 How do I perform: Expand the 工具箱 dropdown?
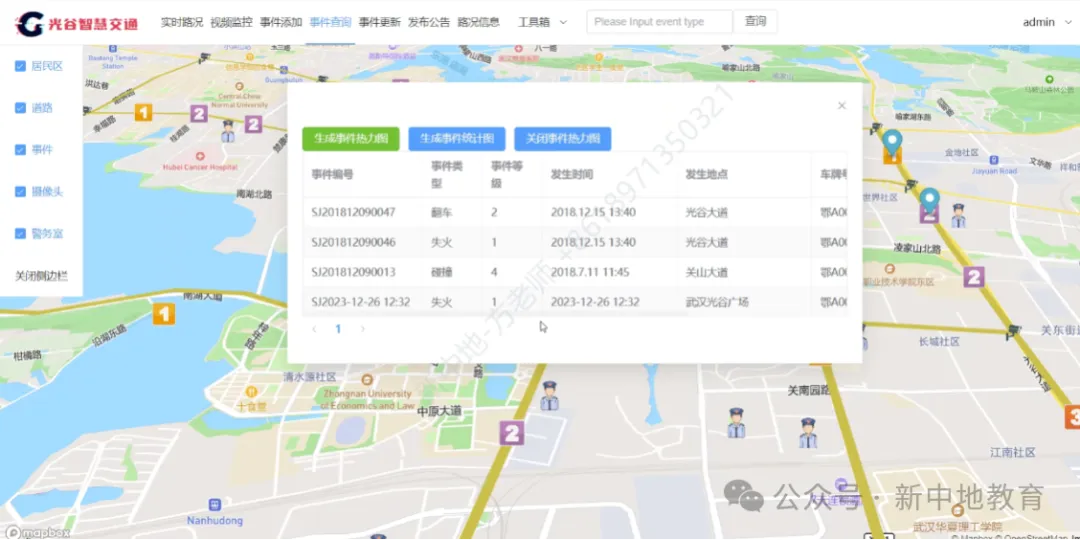point(542,22)
